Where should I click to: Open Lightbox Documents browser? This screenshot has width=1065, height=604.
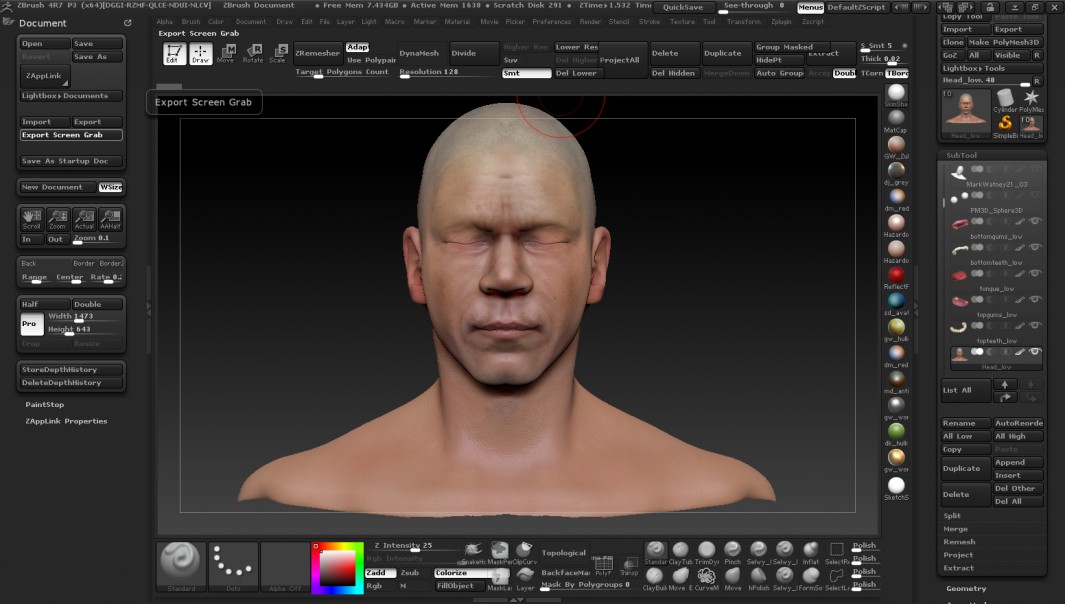[x=71, y=96]
